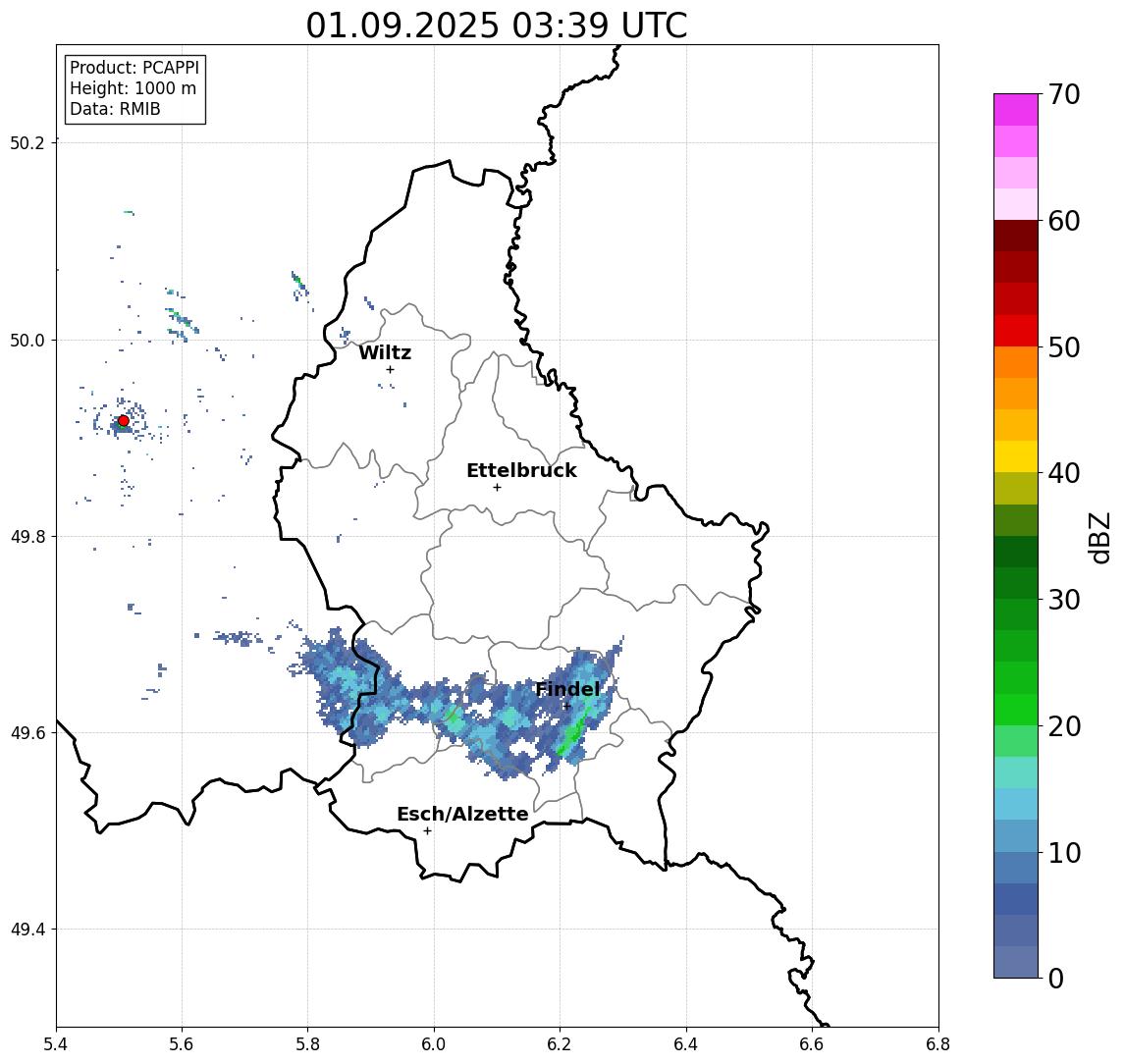Click the 50 colorbar tick label

tap(1064, 347)
